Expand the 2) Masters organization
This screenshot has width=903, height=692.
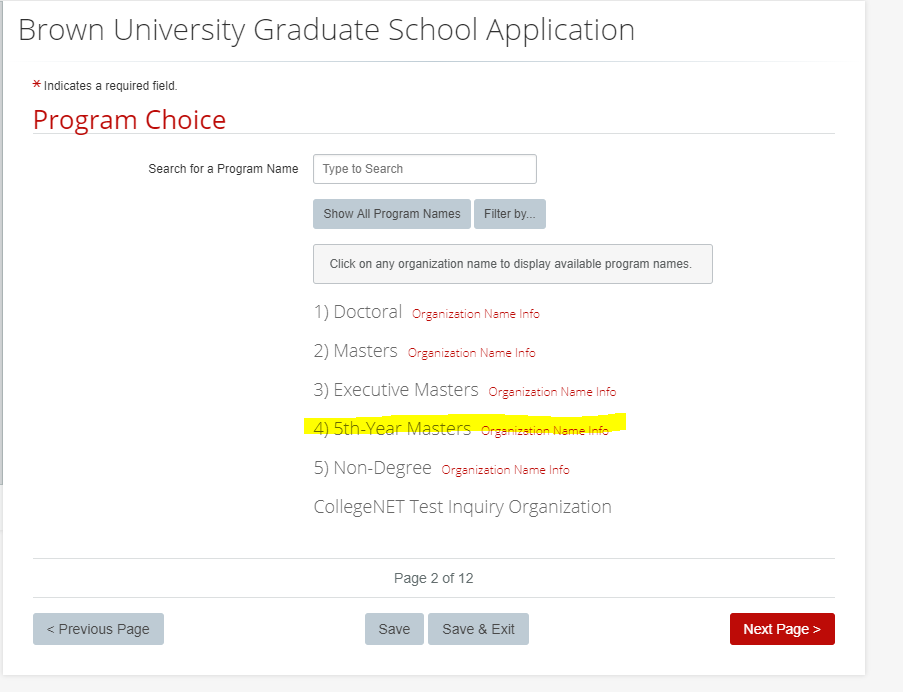point(355,351)
